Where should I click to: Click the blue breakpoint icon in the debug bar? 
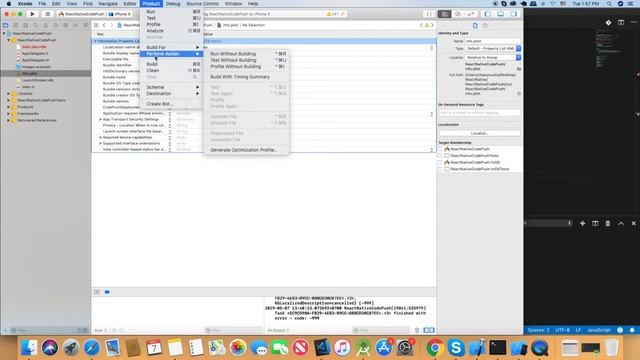pyautogui.click(x=107, y=292)
